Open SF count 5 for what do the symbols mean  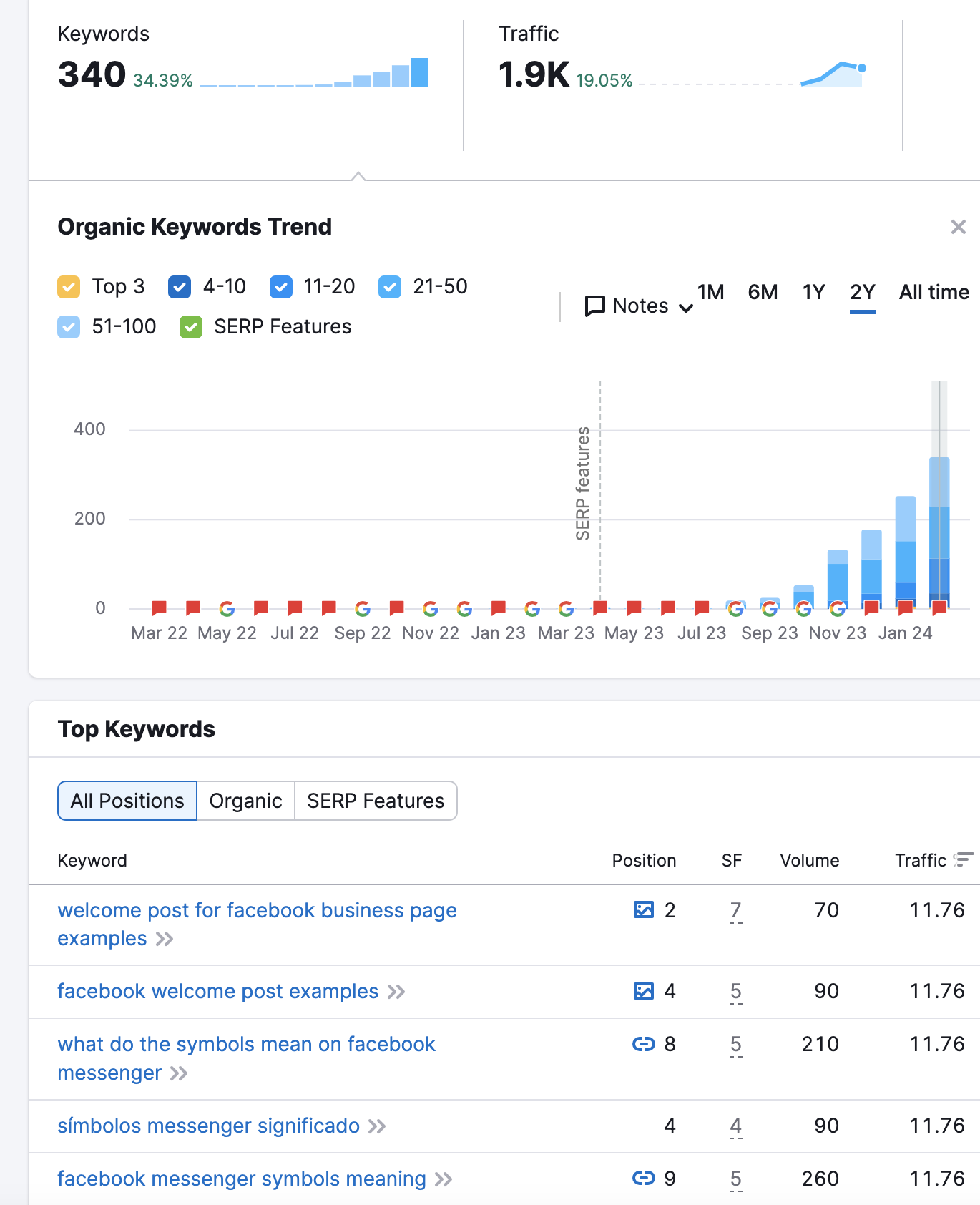735,1045
